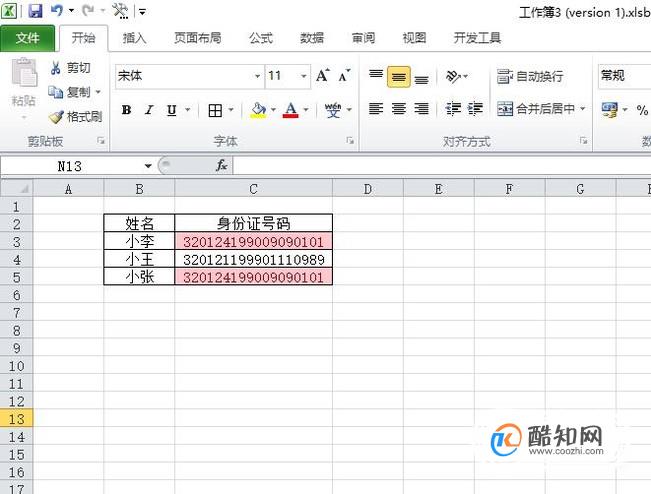The image size is (651, 494).
Task: Apply the yellow fill color bucket
Action: click(x=258, y=110)
